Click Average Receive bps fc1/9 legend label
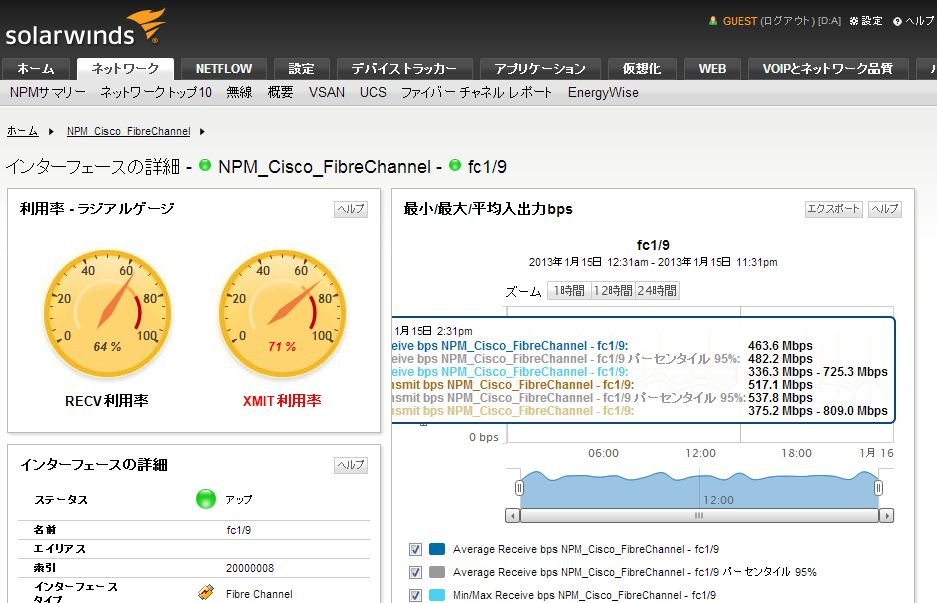 tap(586, 549)
